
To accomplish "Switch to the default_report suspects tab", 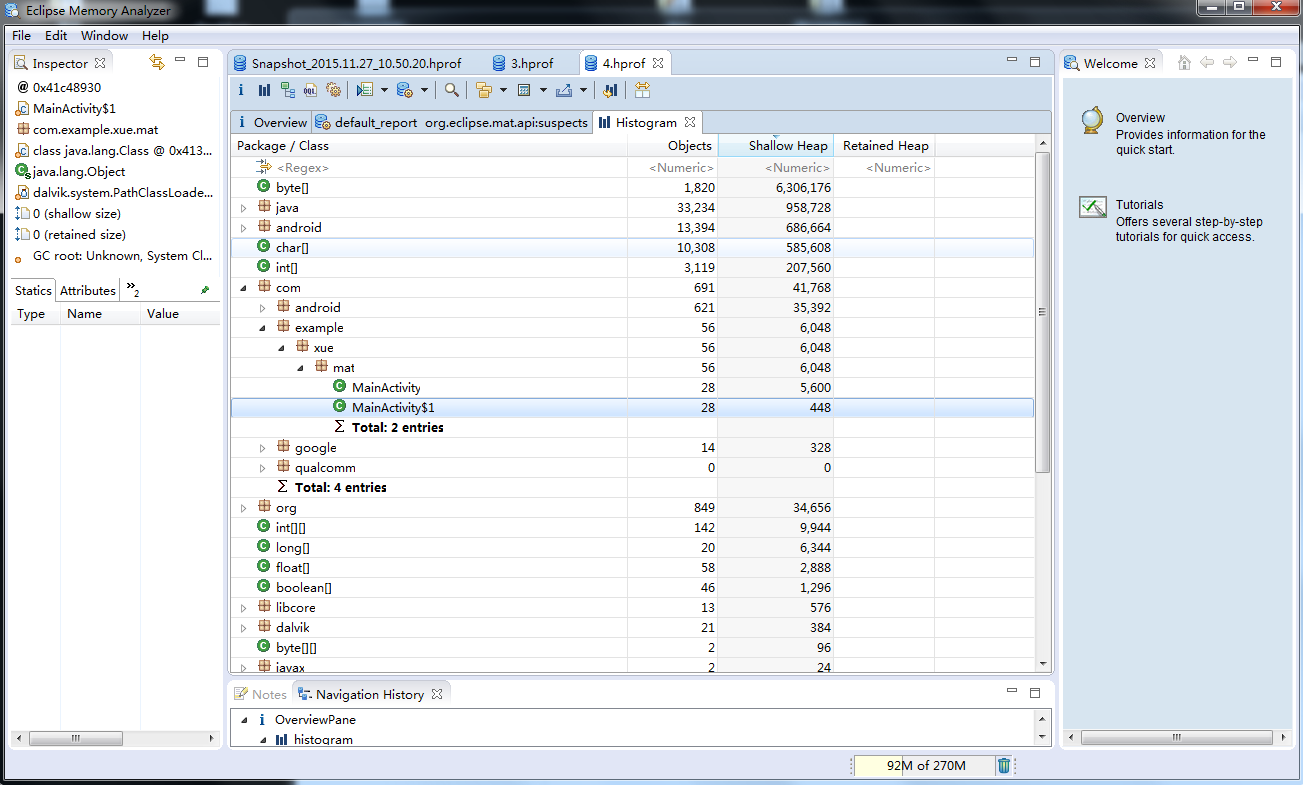I will pos(451,122).
